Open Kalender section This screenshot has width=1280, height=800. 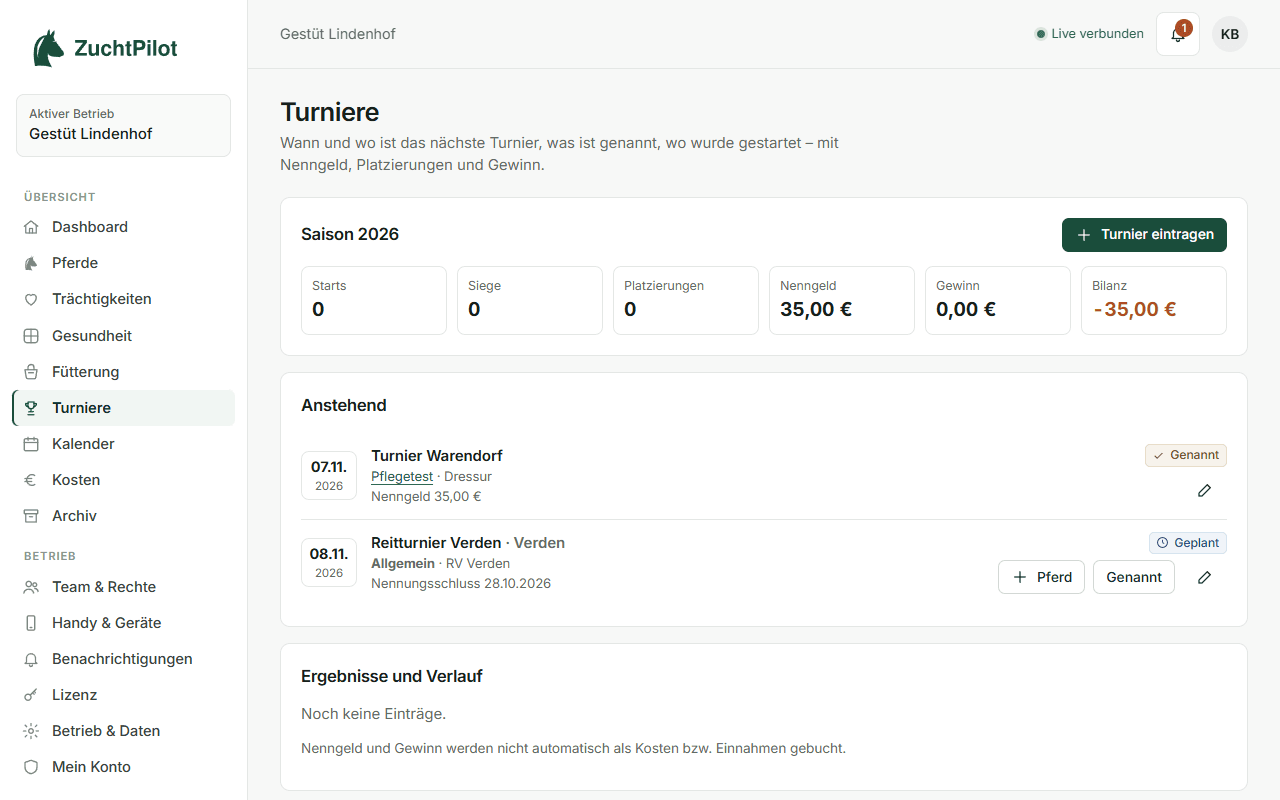tap(123, 444)
